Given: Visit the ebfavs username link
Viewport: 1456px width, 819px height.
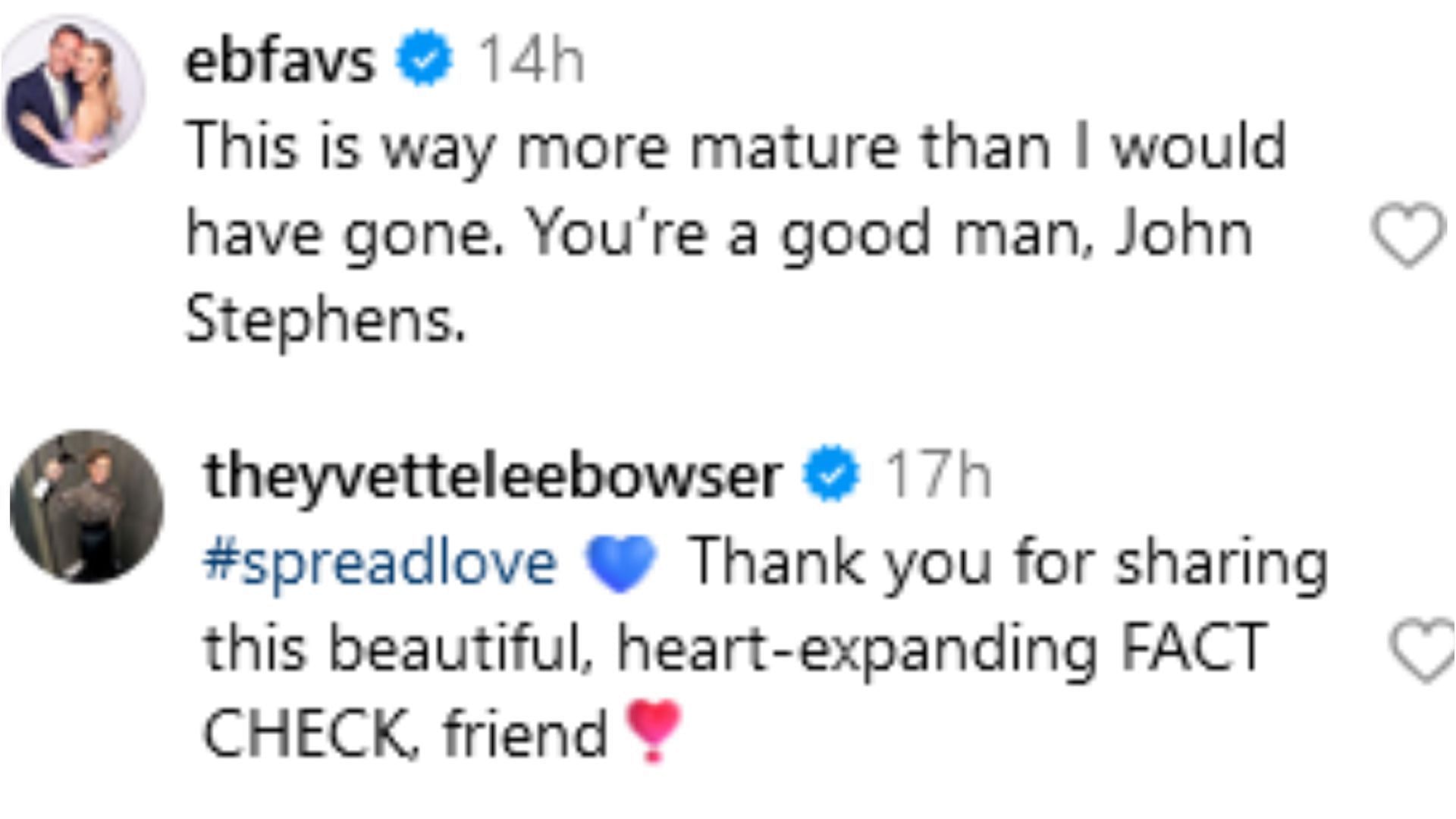Looking at the screenshot, I should click(x=280, y=61).
